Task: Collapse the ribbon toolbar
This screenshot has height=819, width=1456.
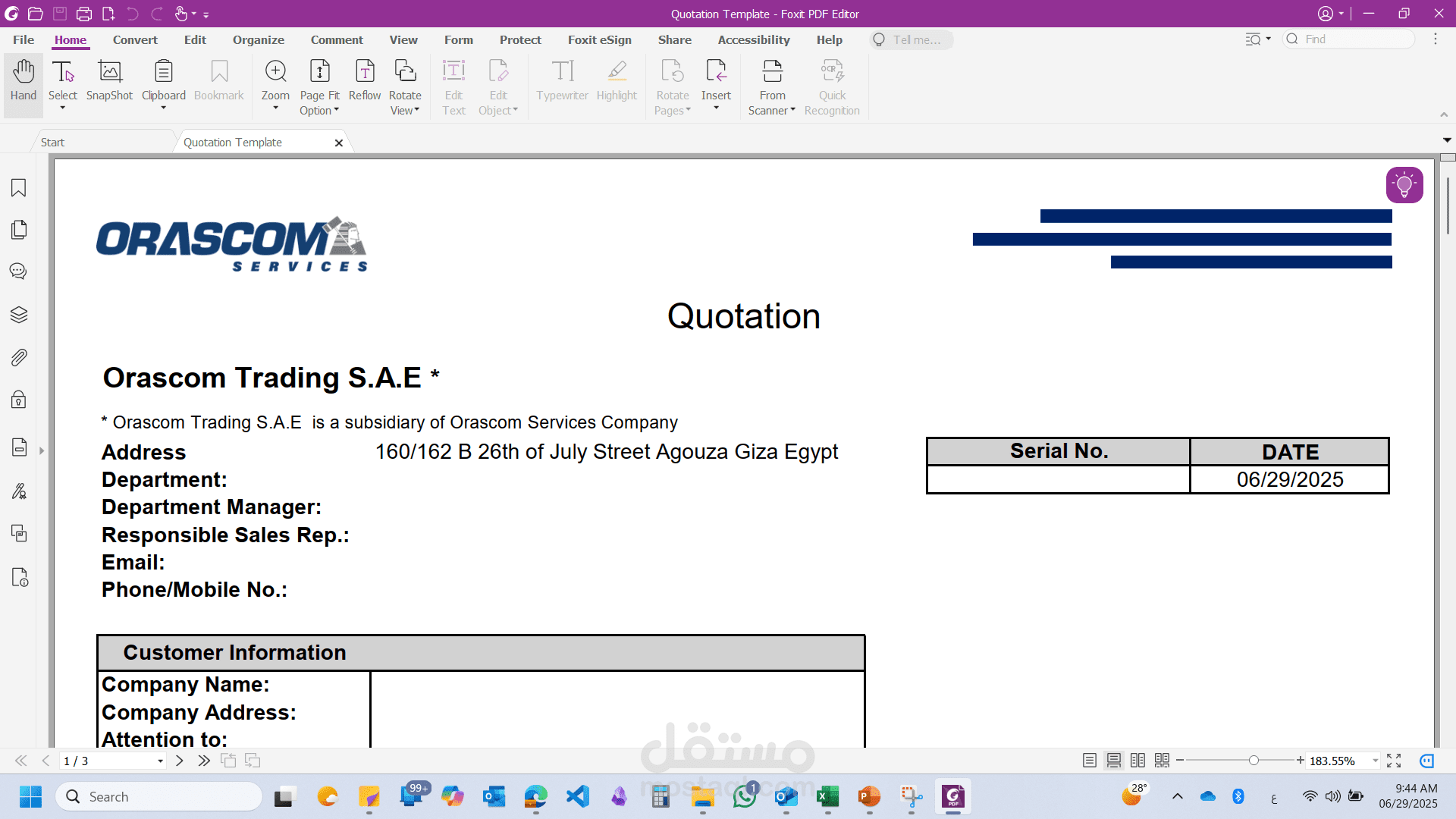Action: click(x=1444, y=115)
